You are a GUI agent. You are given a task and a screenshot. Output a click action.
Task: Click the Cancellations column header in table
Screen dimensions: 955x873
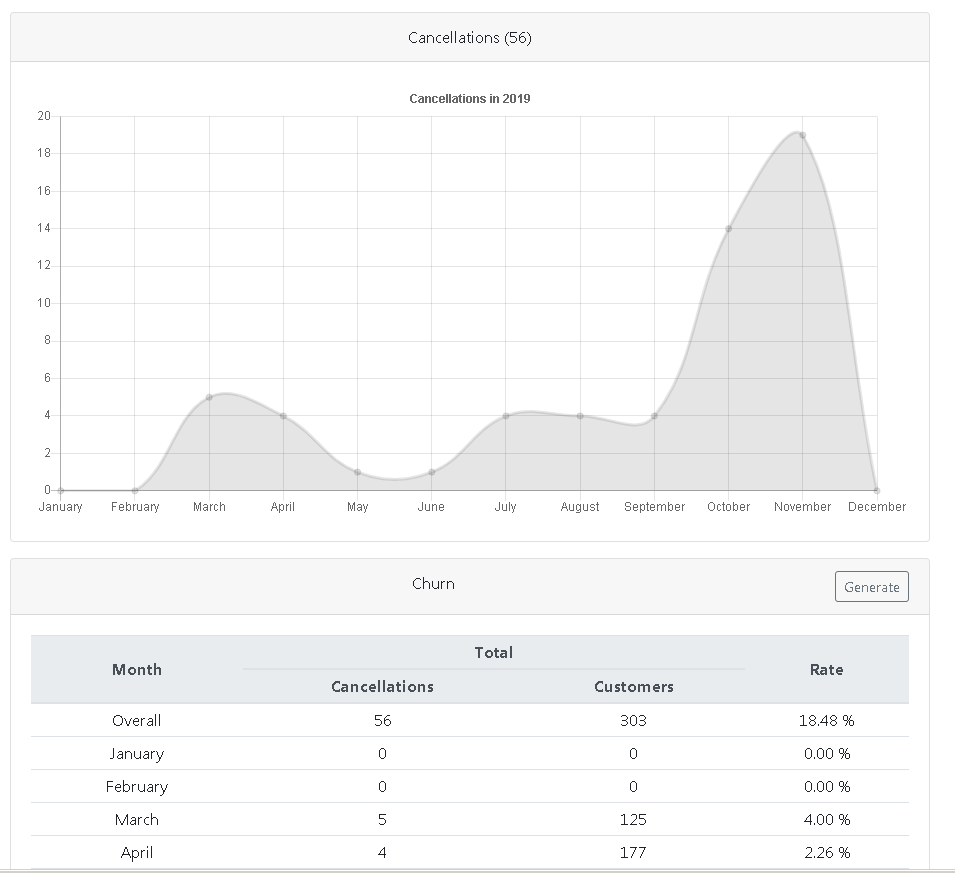click(382, 687)
